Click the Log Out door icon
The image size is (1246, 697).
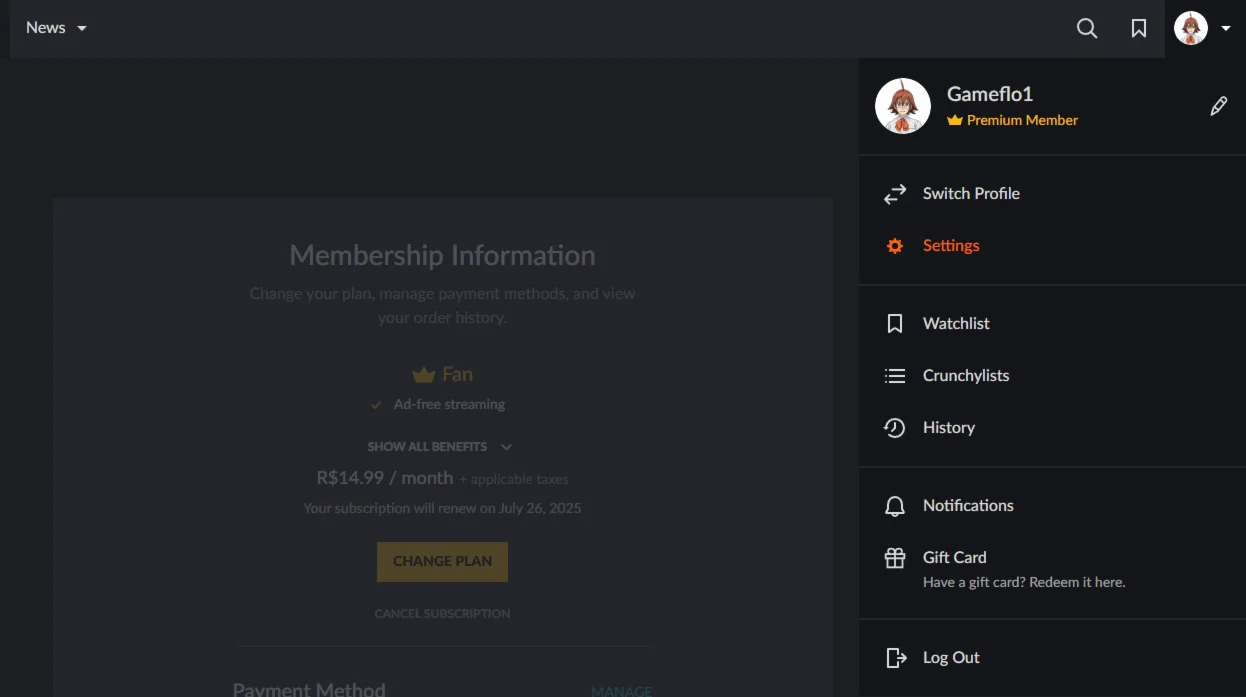pyautogui.click(x=895, y=658)
